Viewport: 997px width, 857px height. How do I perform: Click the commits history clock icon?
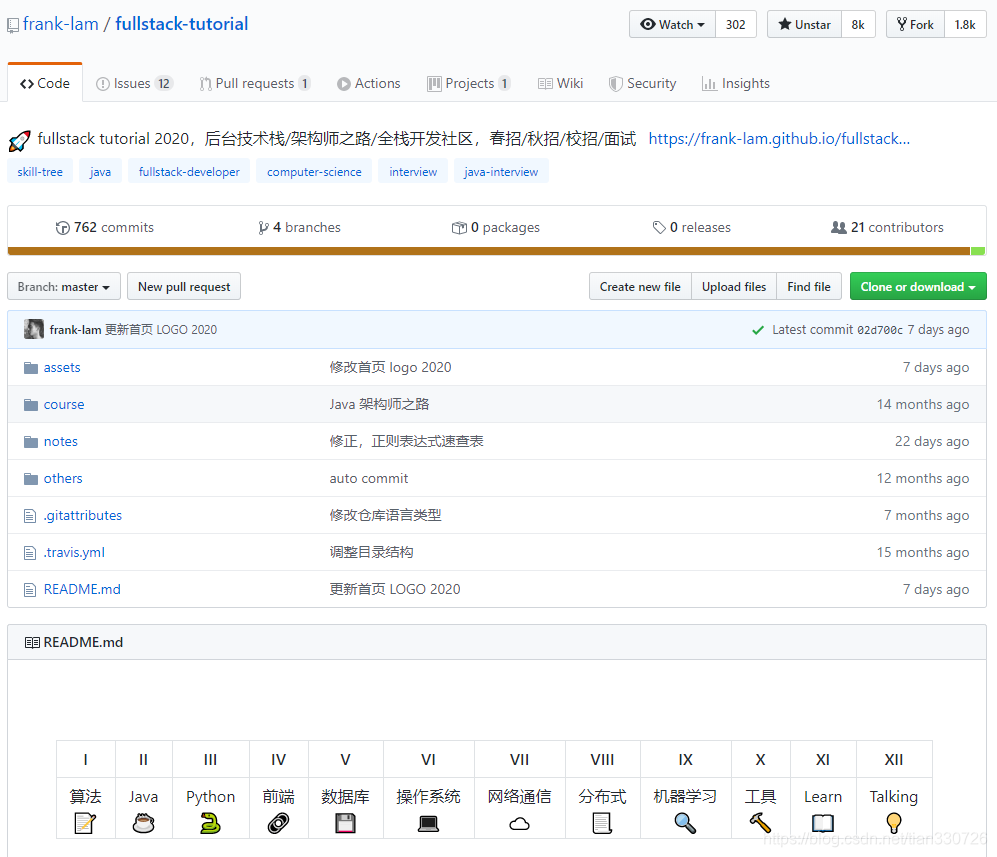click(62, 228)
